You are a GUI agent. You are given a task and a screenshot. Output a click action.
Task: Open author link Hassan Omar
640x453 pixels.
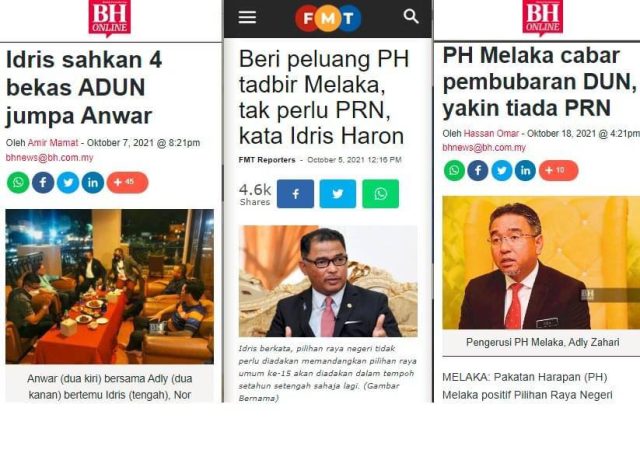491,133
